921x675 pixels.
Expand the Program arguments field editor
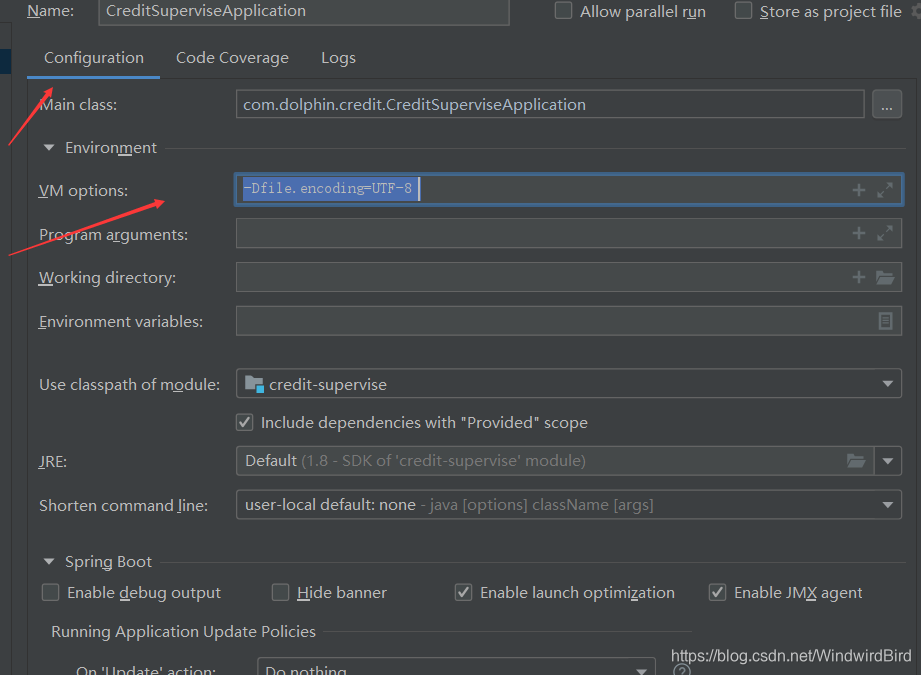coord(885,233)
